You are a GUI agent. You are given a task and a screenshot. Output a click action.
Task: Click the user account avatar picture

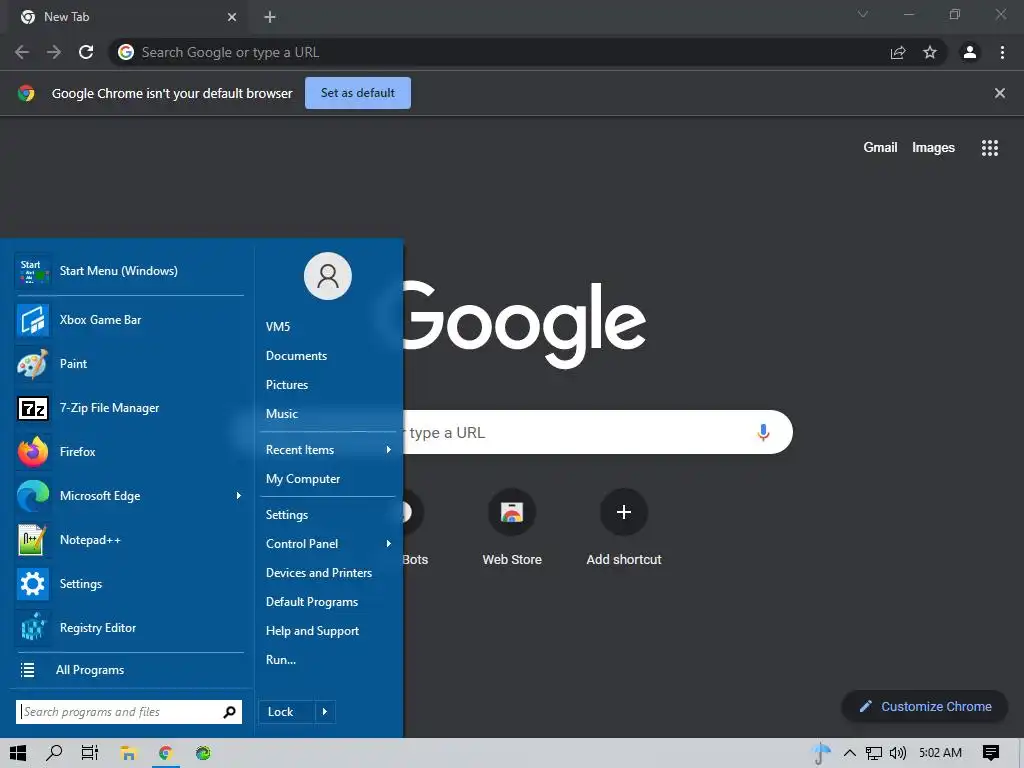[x=328, y=276]
